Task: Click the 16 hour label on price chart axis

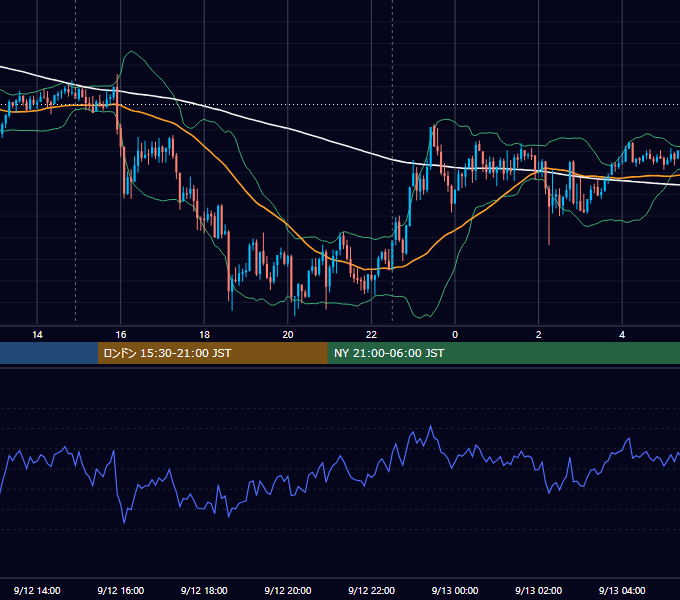Action: point(121,335)
